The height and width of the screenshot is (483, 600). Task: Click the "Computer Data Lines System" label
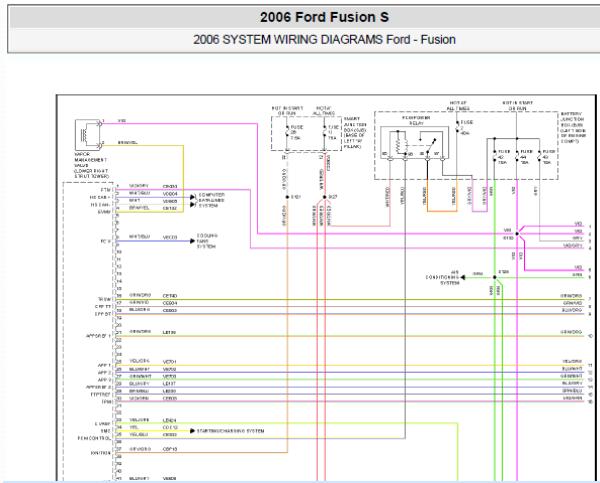(x=212, y=200)
